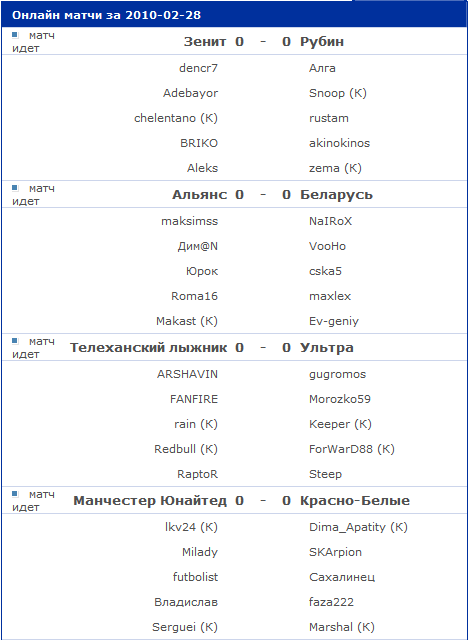Select the Беларусь team name
469x640 pixels.
pos(336,195)
